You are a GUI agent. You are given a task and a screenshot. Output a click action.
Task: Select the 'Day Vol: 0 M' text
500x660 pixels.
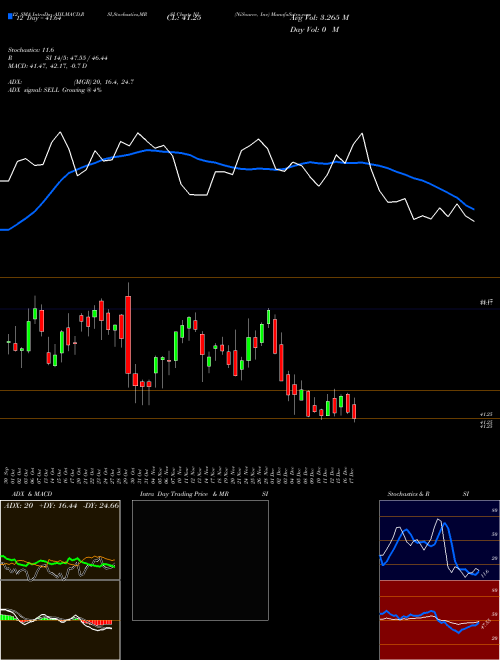(314, 30)
